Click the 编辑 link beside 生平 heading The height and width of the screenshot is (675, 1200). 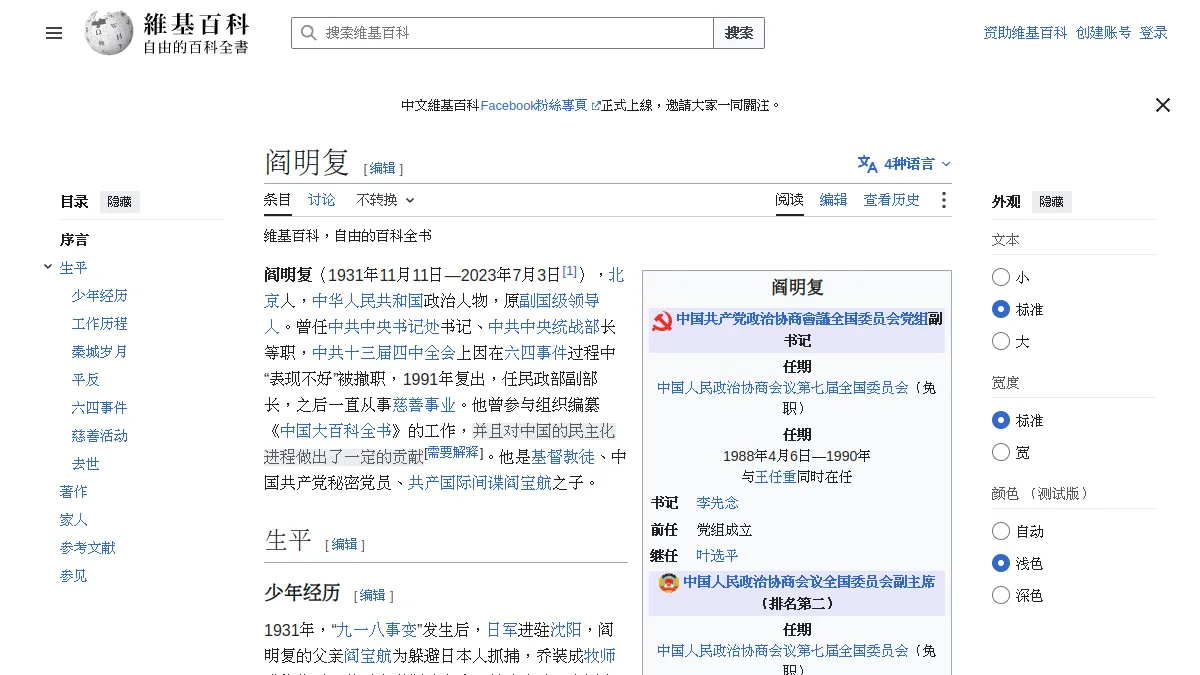point(345,544)
